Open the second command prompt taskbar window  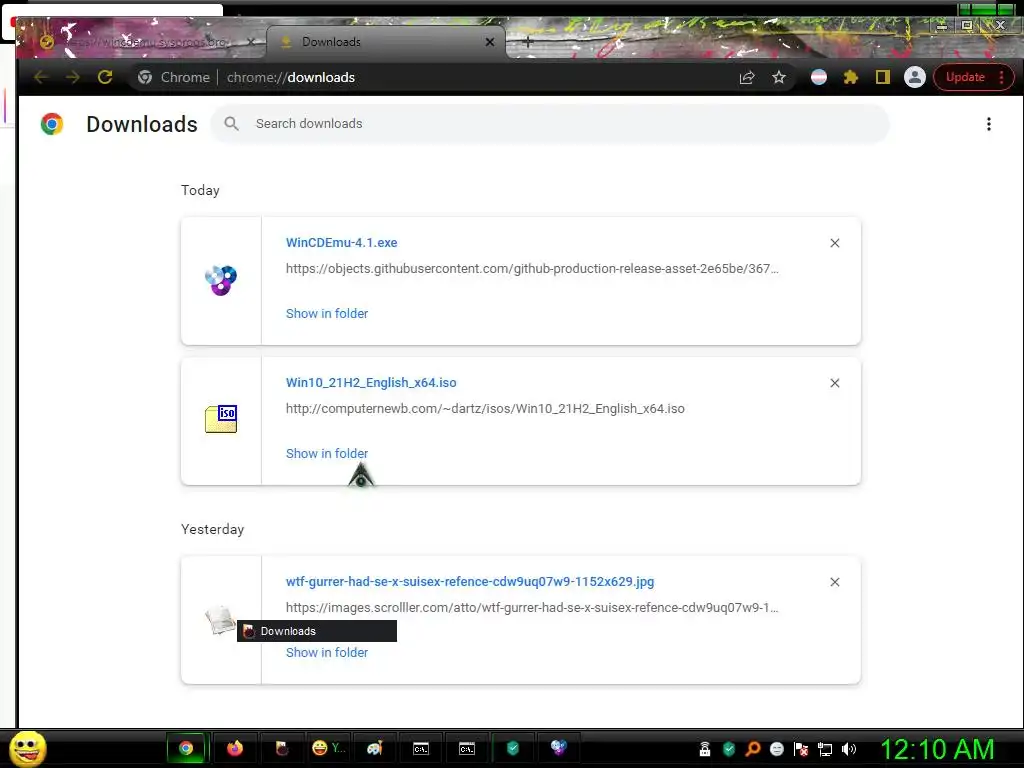point(467,748)
